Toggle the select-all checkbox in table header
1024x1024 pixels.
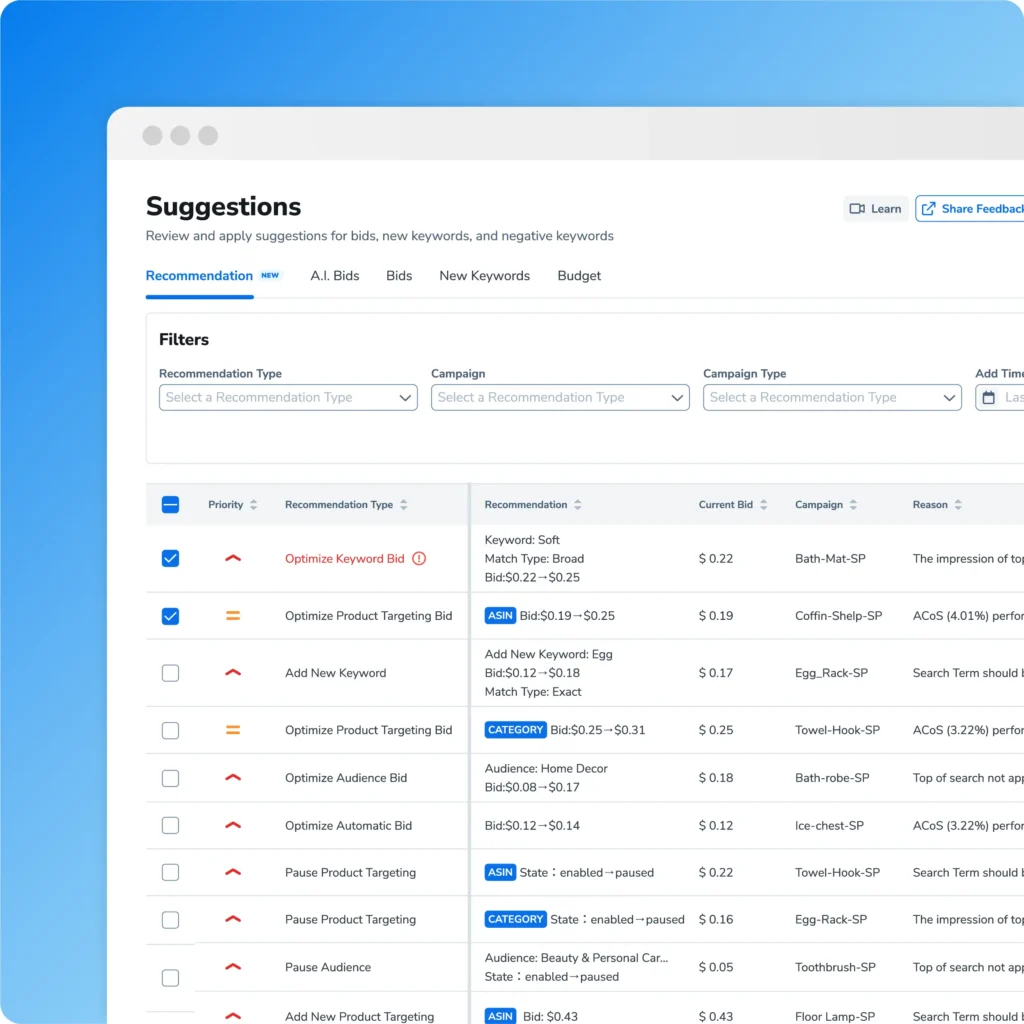[x=170, y=505]
